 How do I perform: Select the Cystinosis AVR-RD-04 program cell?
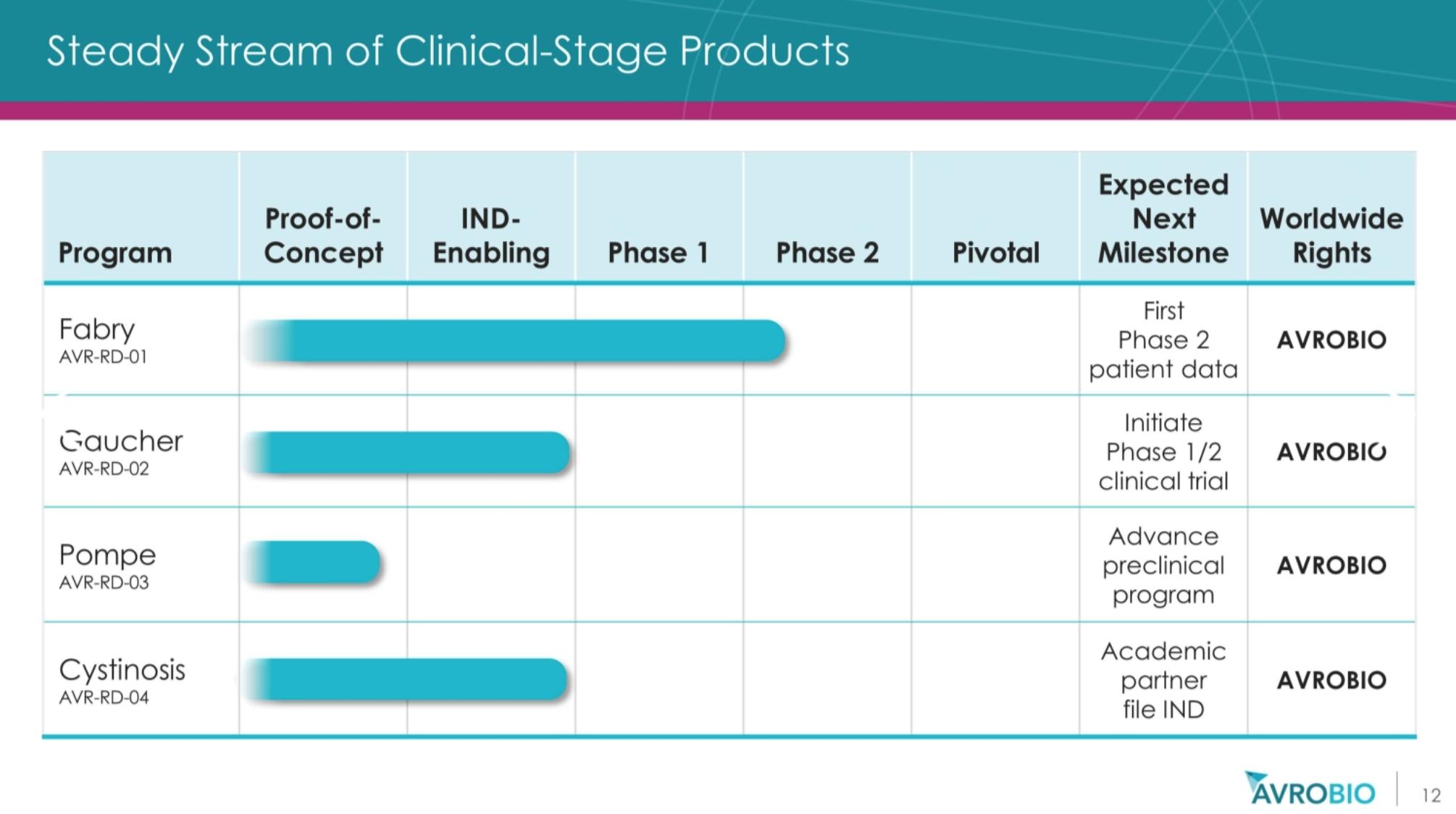(x=122, y=680)
